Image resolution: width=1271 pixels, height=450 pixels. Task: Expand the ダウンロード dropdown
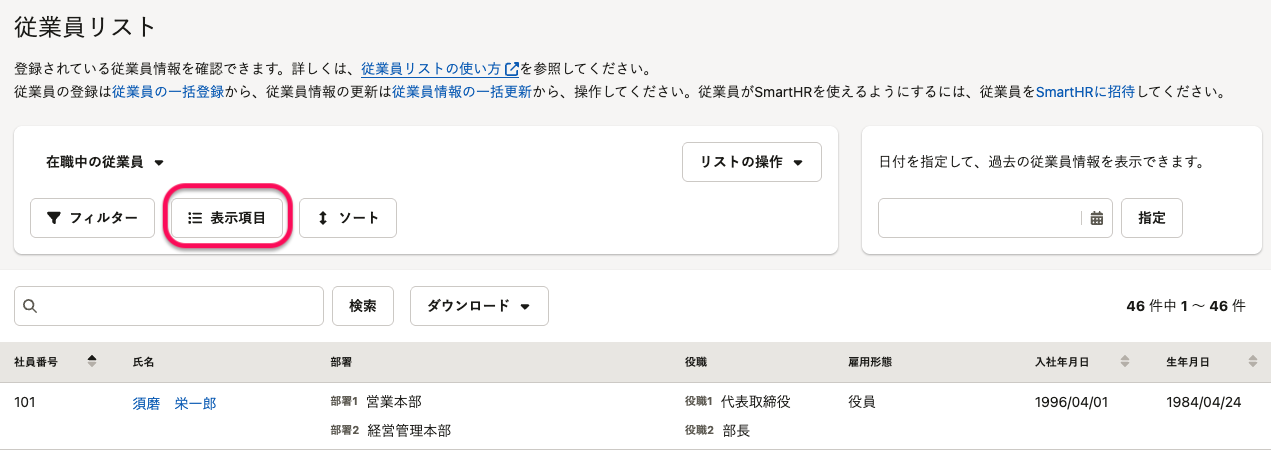click(x=479, y=306)
